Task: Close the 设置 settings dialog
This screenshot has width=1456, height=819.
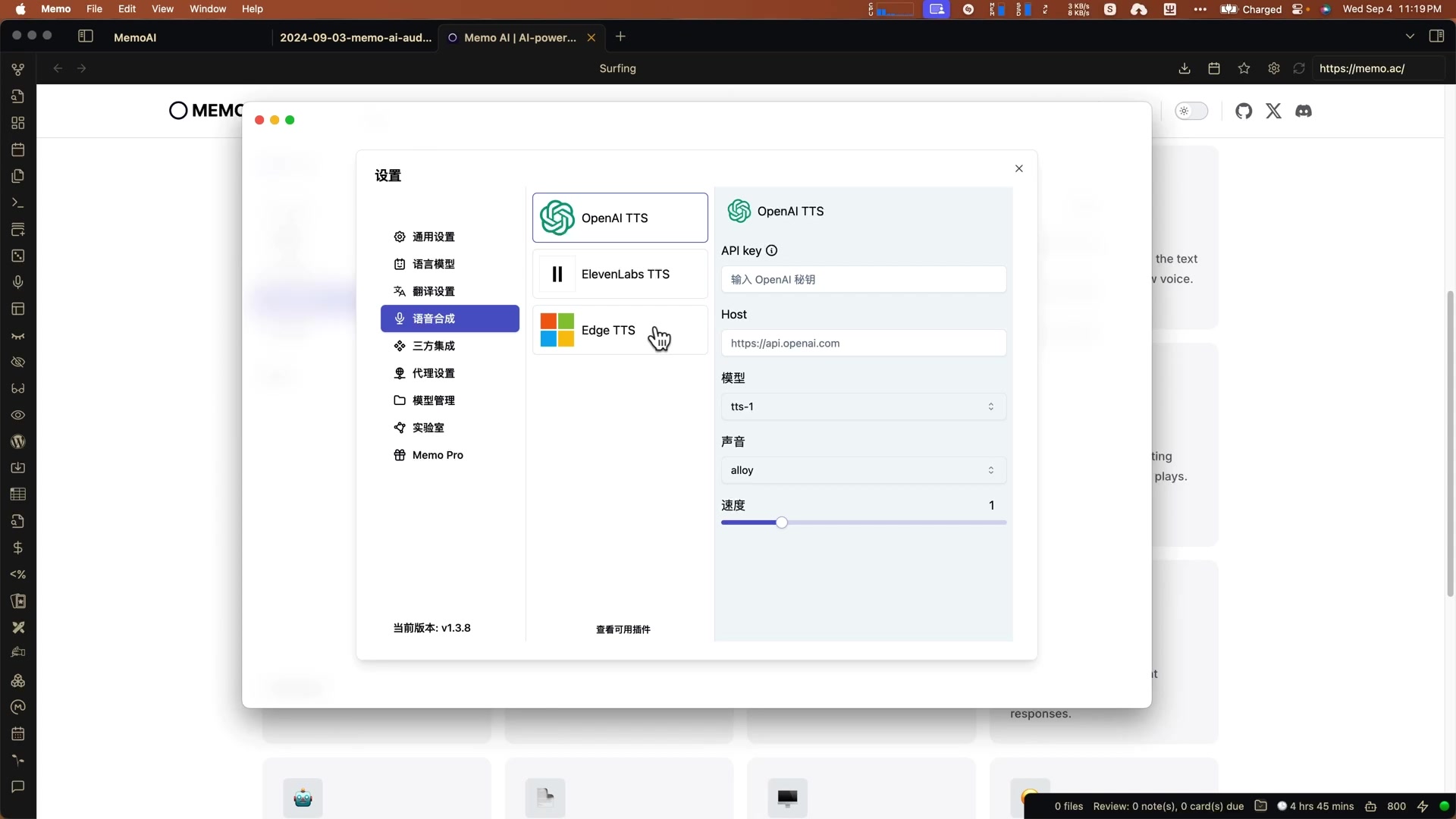Action: (1019, 168)
